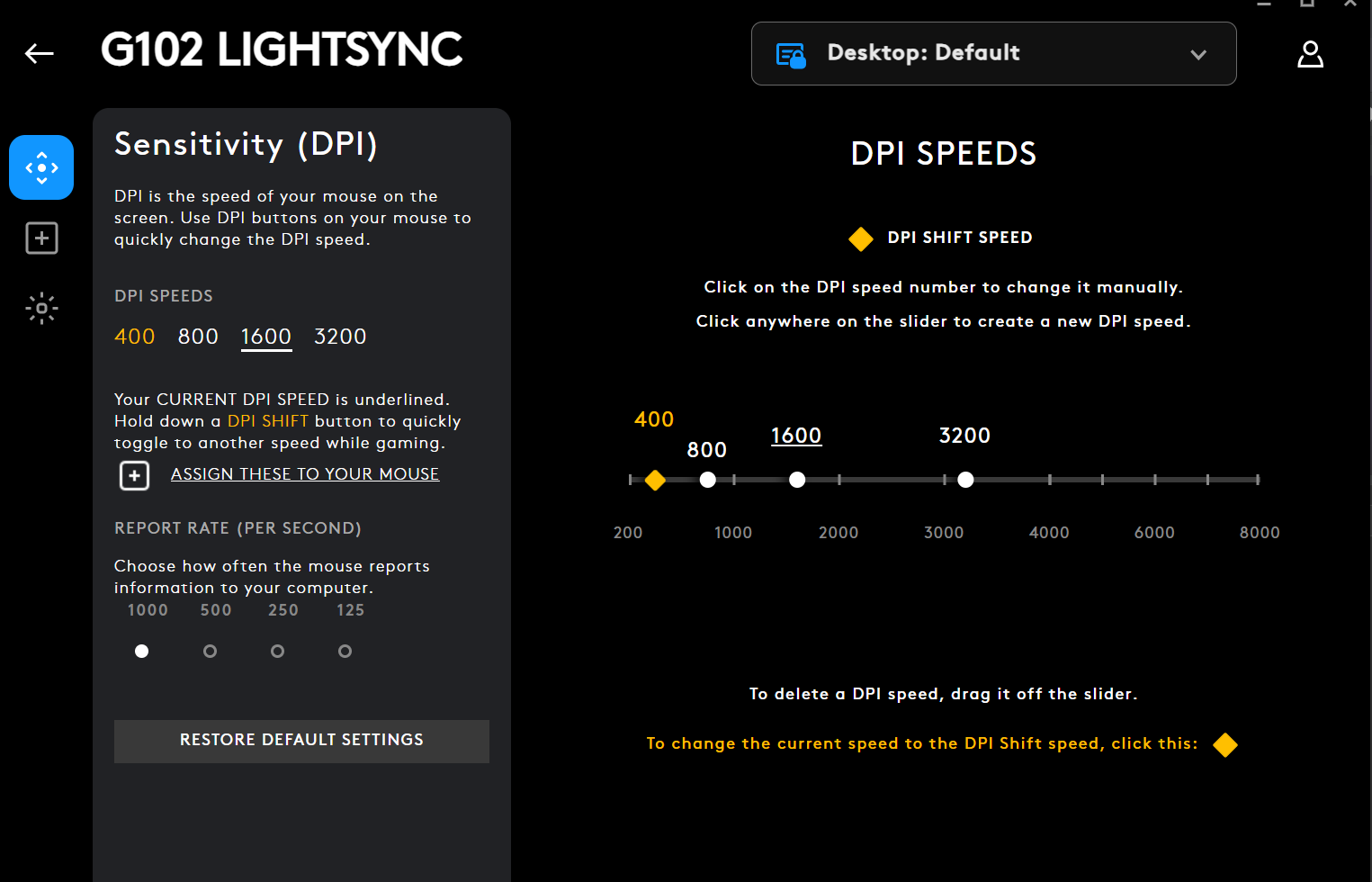Click slider track at 6000 tick

click(x=1154, y=480)
